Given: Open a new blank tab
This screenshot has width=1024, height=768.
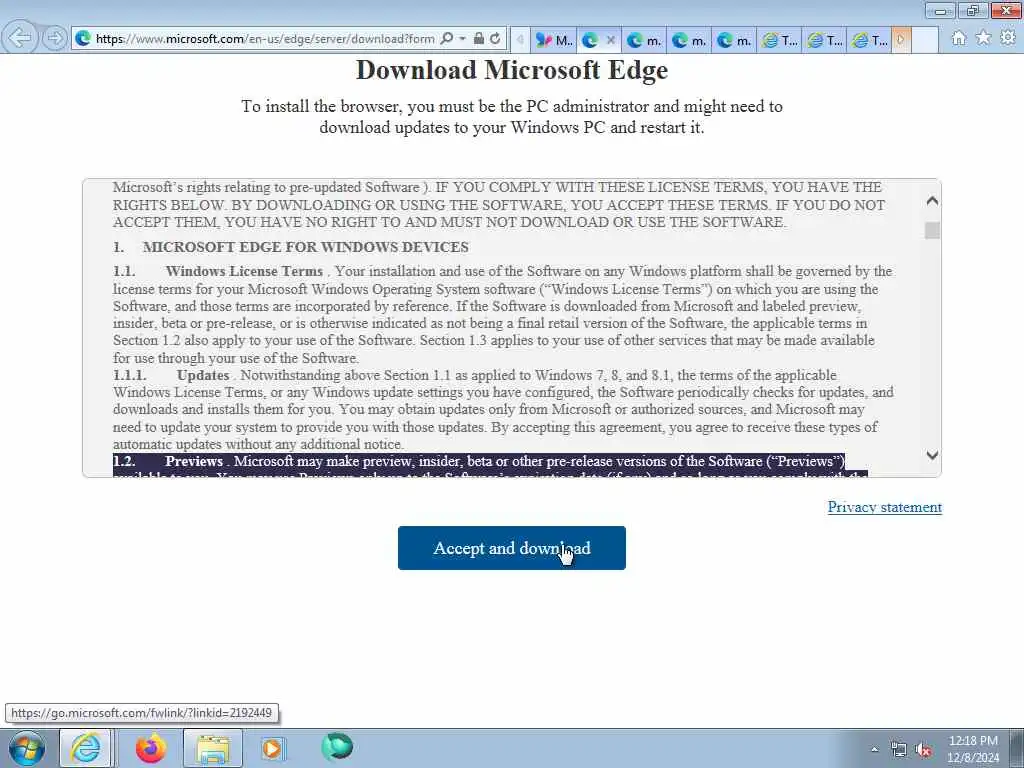Looking at the screenshot, I should coord(925,40).
